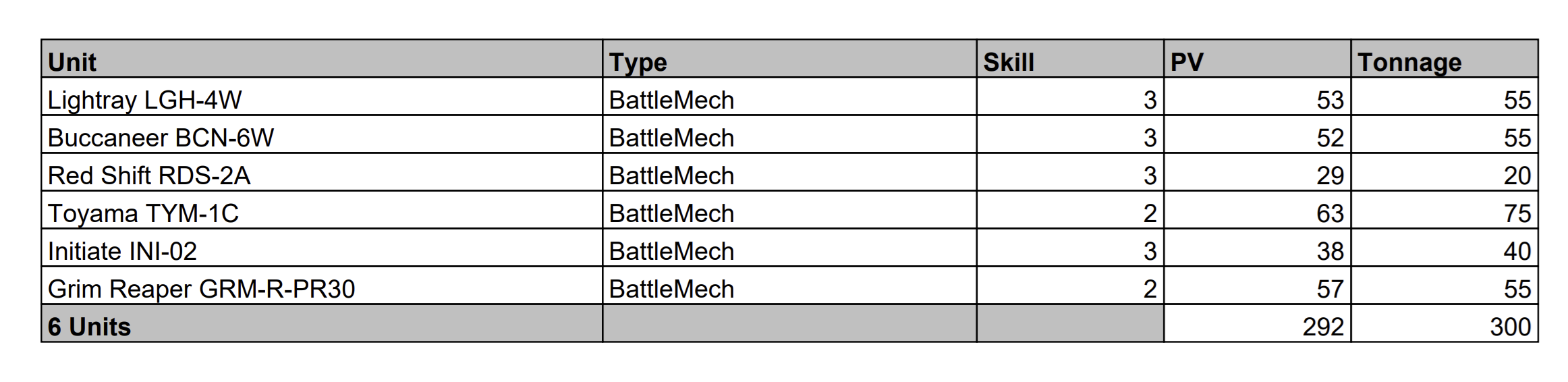This screenshot has height=382, width=1568.
Task: Click the Buccaneer BCN-6W unit cell
Action: 161,138
